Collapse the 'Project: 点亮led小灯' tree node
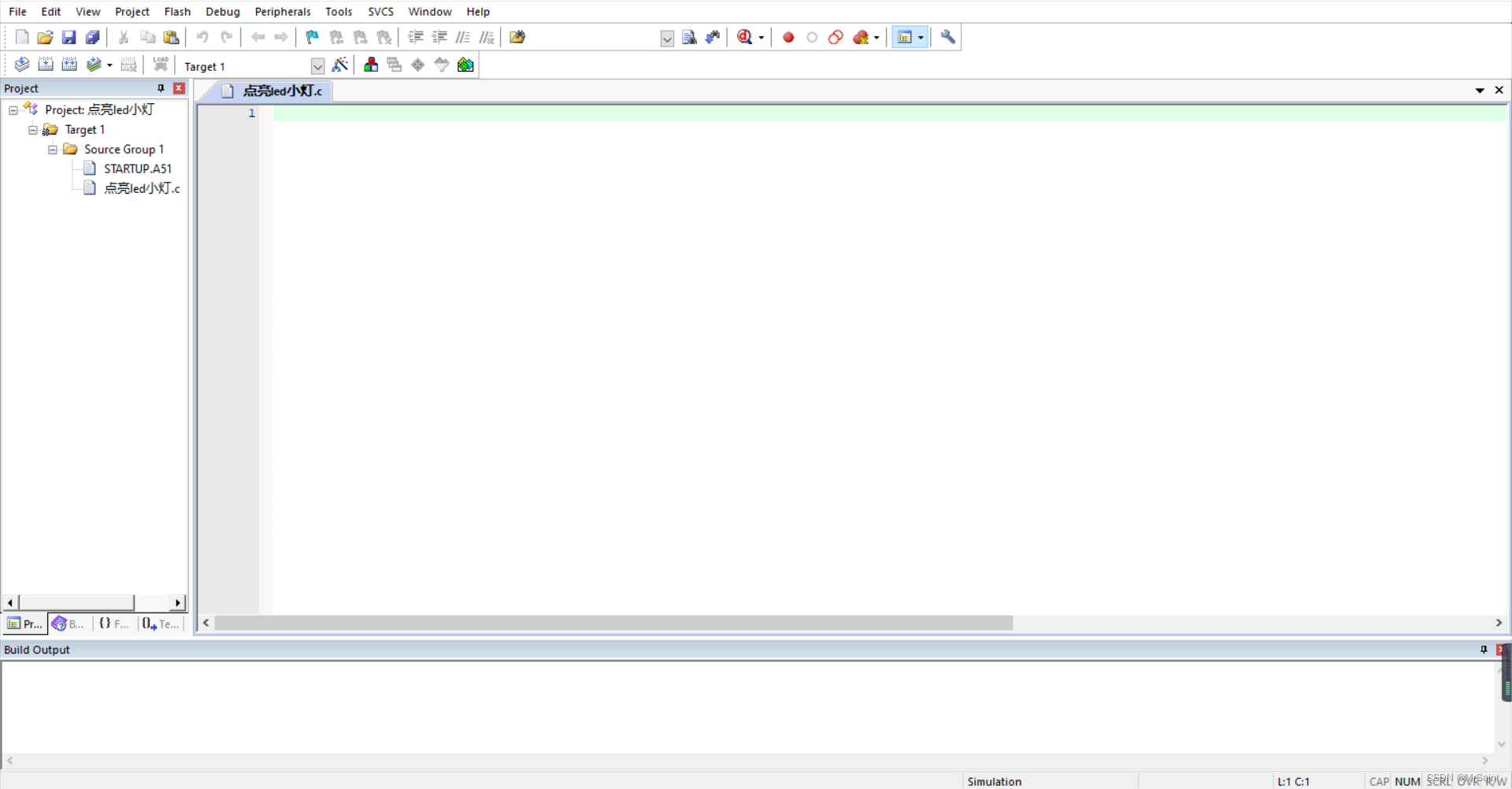1512x789 pixels. pos(13,110)
